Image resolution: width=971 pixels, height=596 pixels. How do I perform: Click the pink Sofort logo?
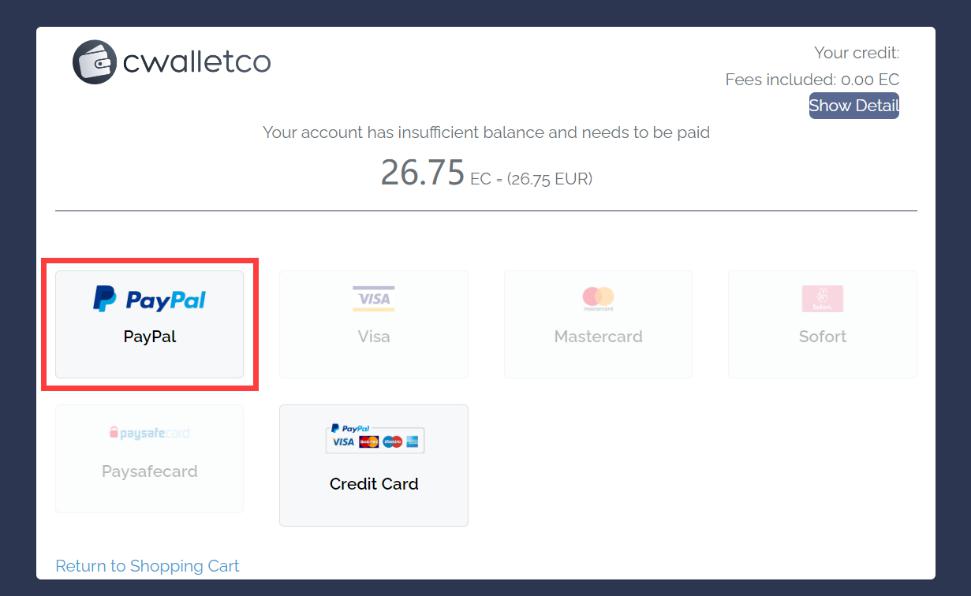(x=822, y=298)
